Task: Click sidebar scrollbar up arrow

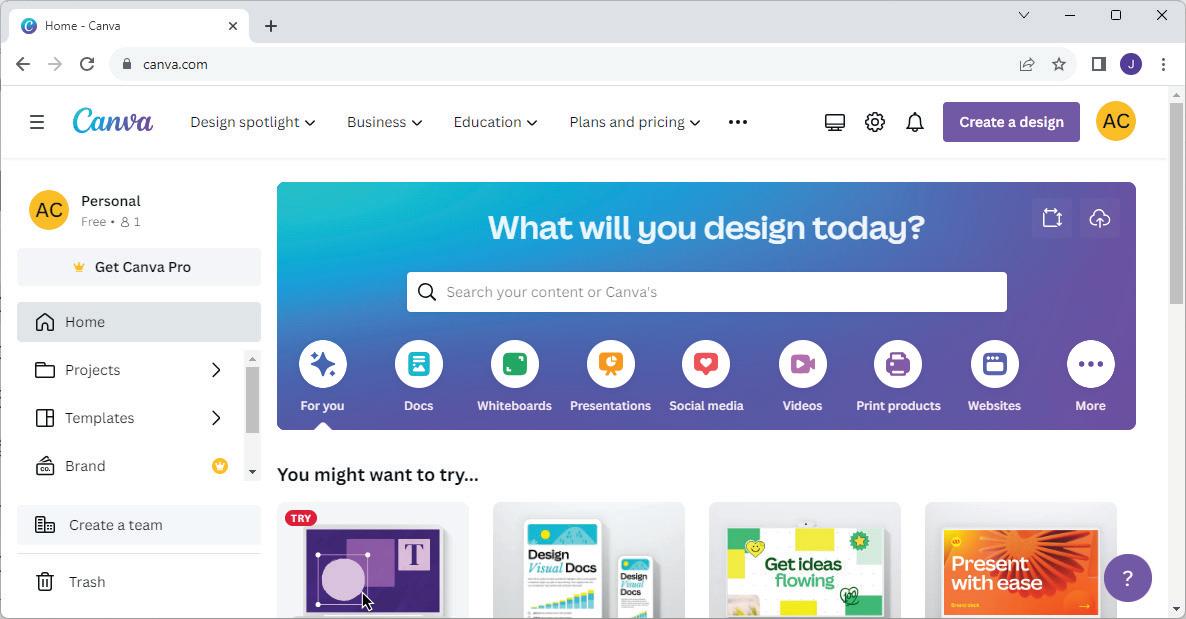Action: (253, 358)
